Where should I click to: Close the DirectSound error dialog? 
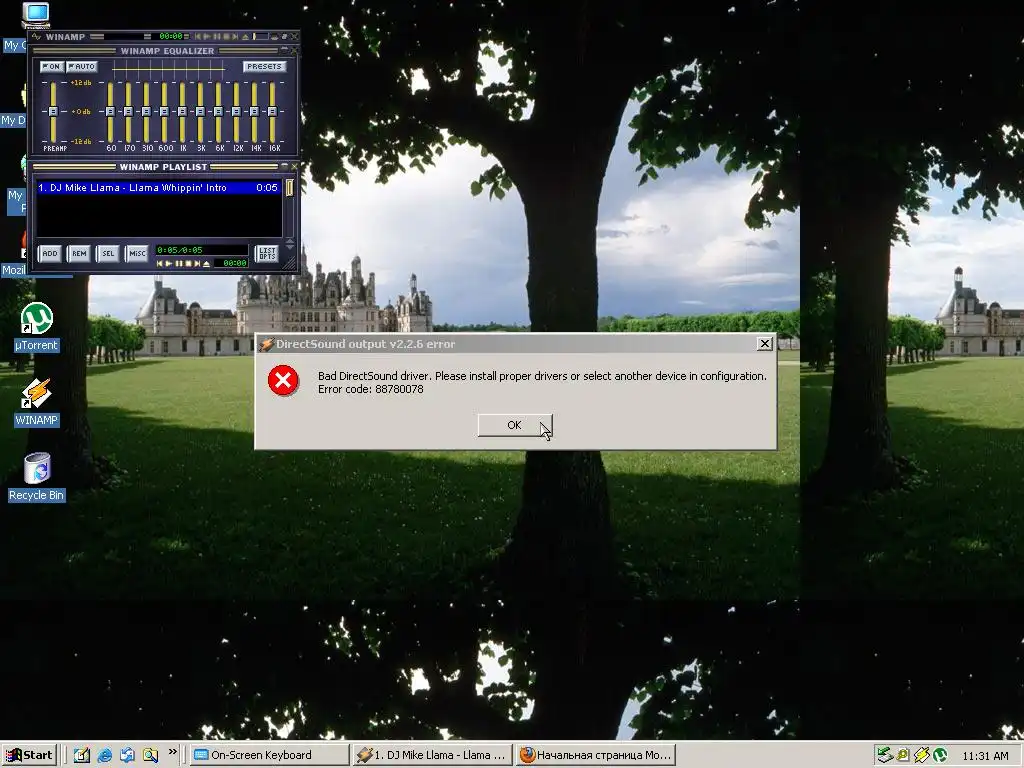pos(765,344)
